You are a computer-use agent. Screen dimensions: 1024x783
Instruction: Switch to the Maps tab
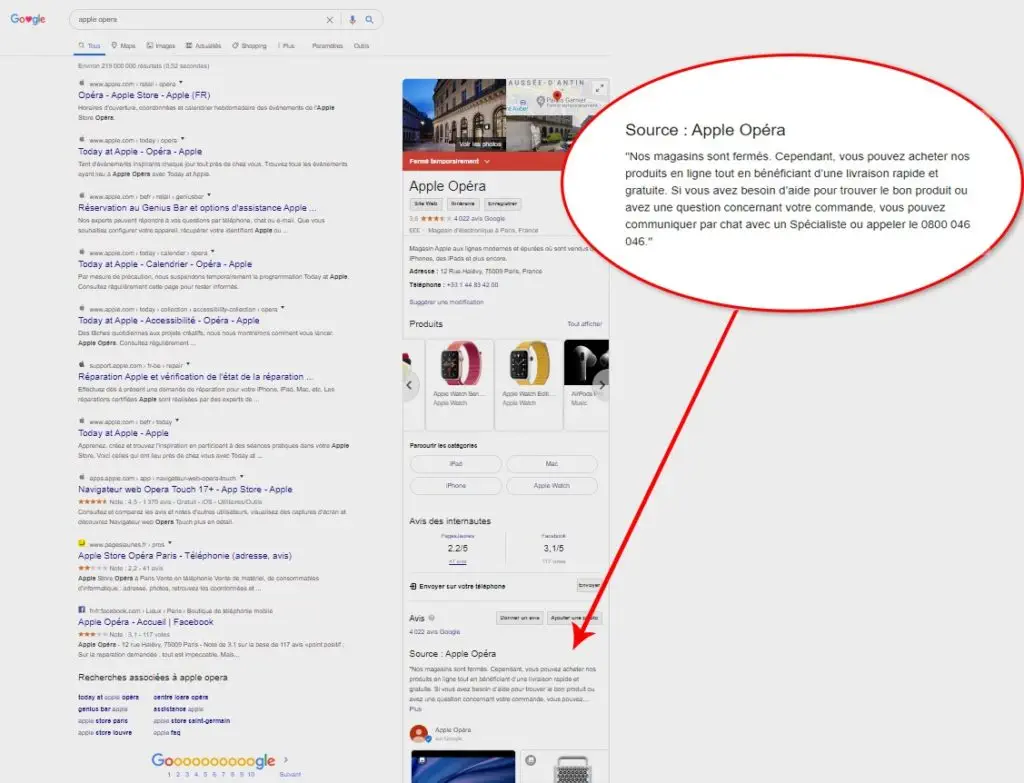123,46
